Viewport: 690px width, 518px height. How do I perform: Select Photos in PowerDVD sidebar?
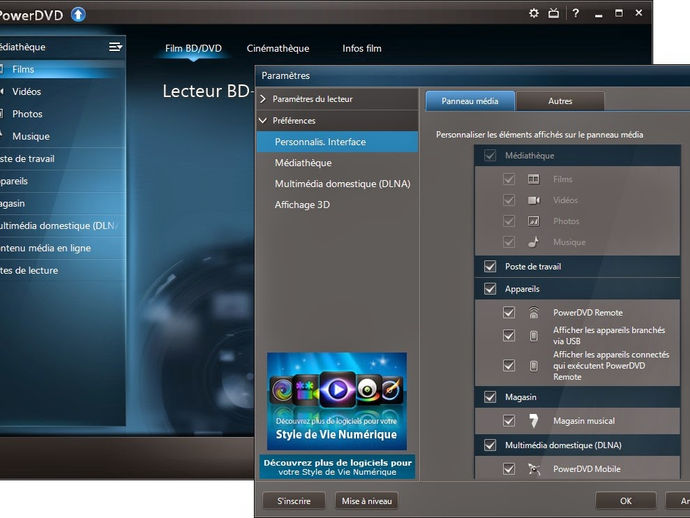62,114
